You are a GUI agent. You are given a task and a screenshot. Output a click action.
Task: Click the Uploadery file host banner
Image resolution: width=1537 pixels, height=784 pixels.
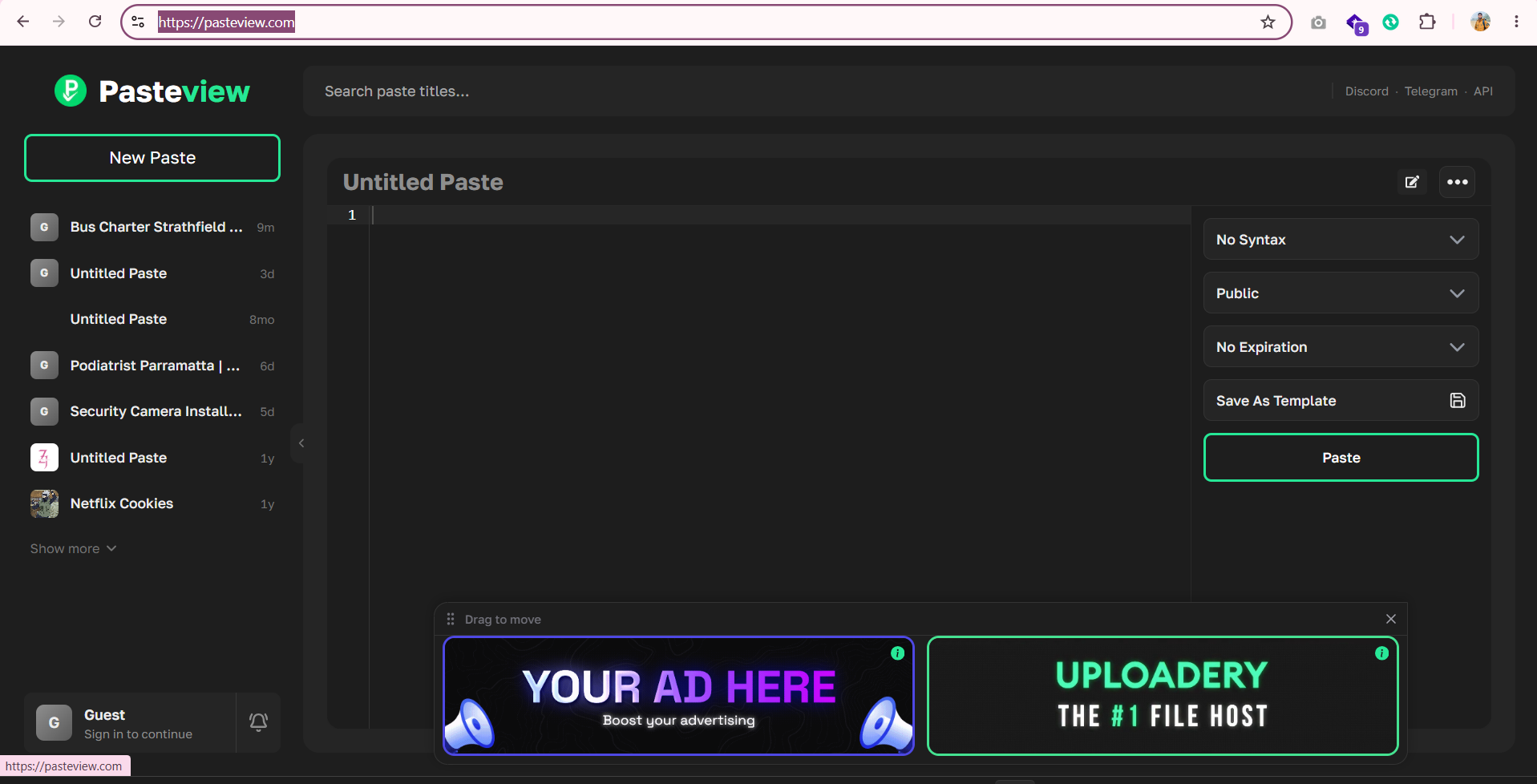1163,696
